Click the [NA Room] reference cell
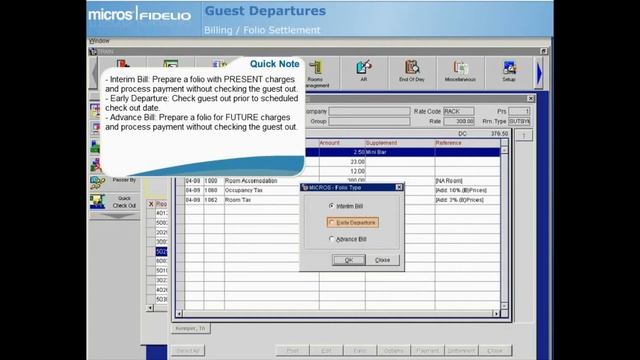The width and height of the screenshot is (640, 360). pos(467,181)
